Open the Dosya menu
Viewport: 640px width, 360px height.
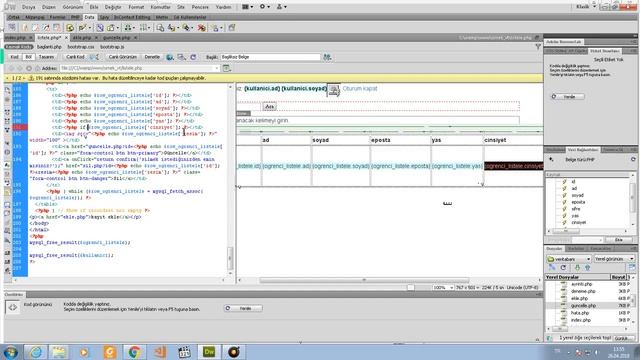[x=29, y=7]
